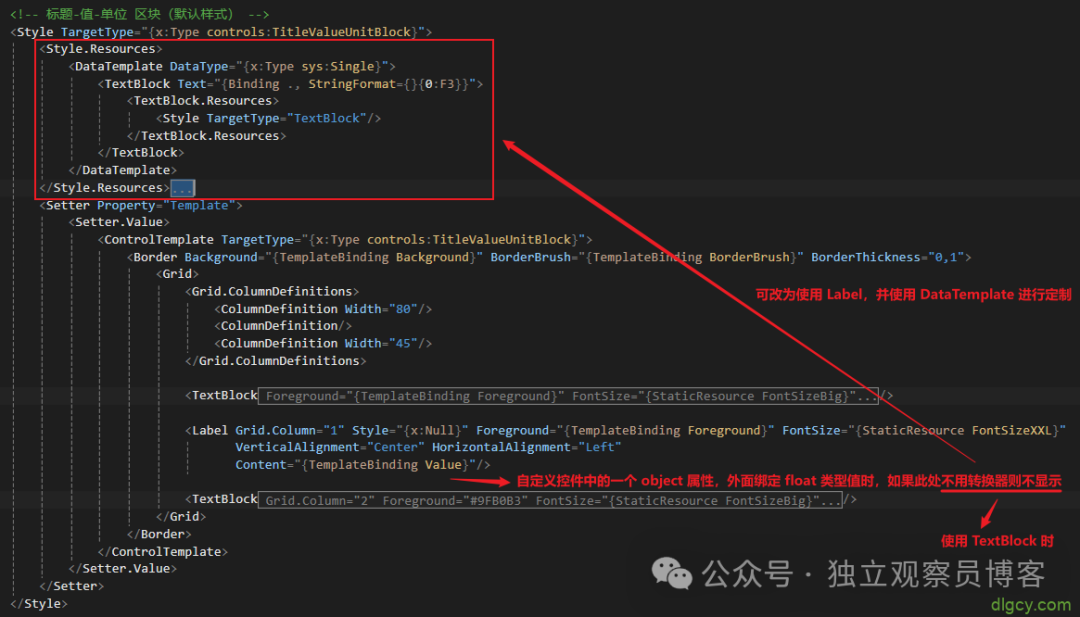This screenshot has width=1080, height=617.
Task: Click the closing </Border> tag
Action: (159, 534)
